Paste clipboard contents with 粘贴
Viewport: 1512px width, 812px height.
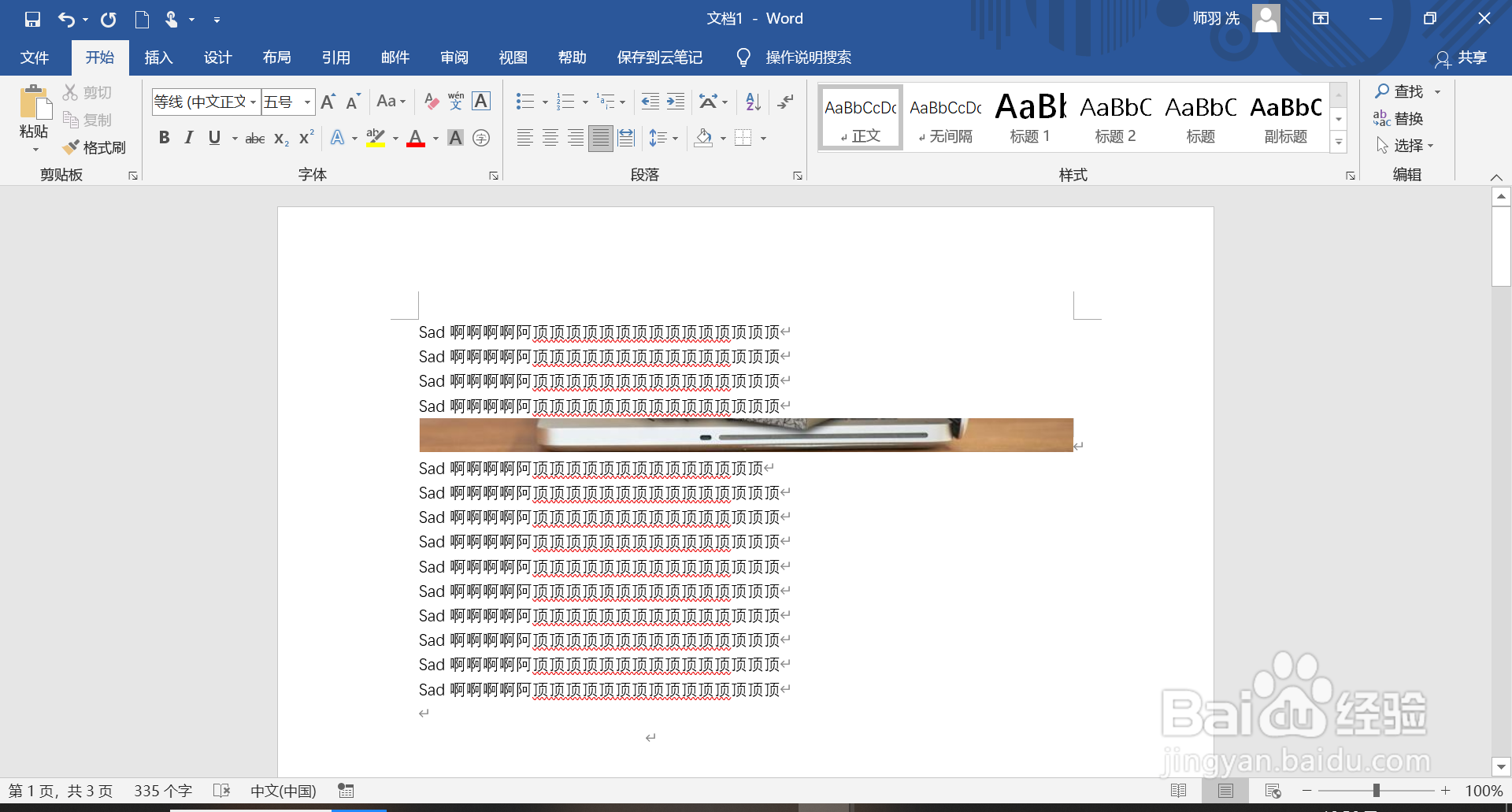point(34,118)
